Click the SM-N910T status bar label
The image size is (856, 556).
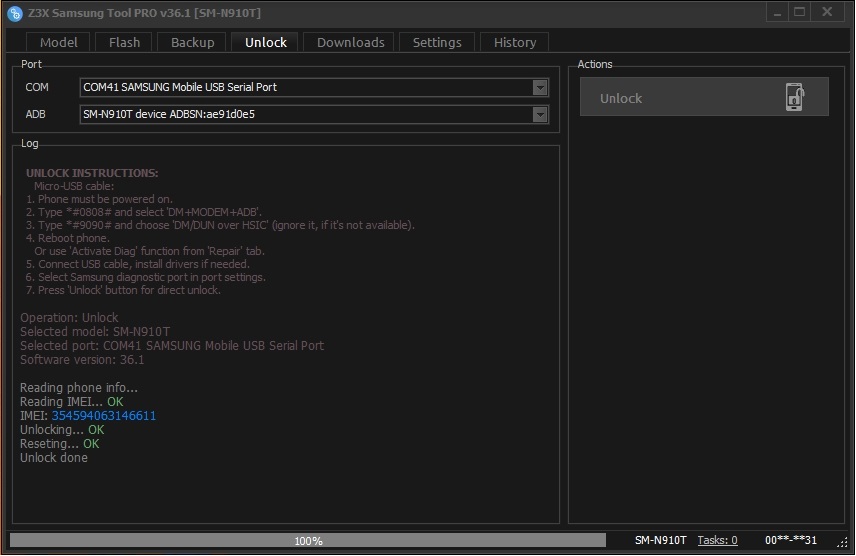click(661, 540)
